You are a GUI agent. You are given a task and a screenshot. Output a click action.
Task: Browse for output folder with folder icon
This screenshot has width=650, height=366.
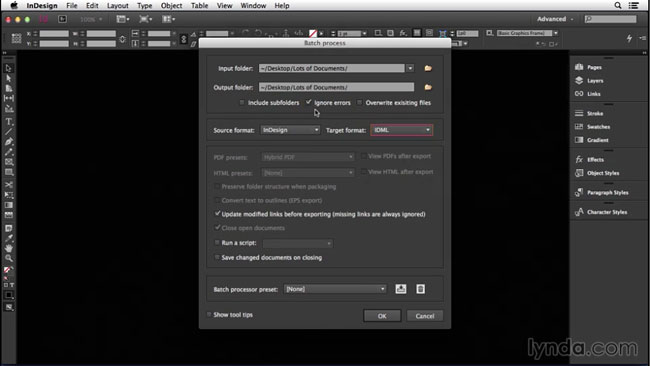pos(428,87)
